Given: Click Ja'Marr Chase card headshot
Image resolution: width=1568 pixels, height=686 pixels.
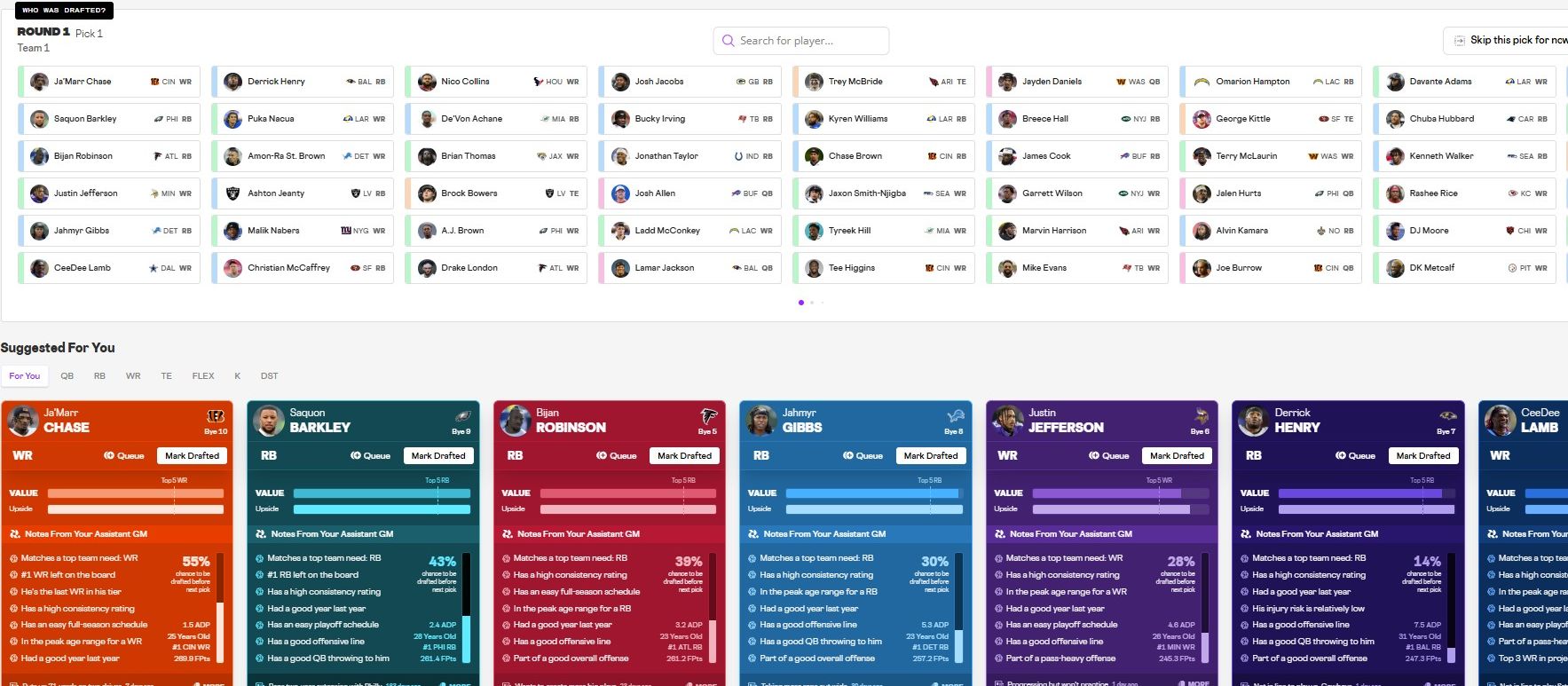Looking at the screenshot, I should [22, 421].
